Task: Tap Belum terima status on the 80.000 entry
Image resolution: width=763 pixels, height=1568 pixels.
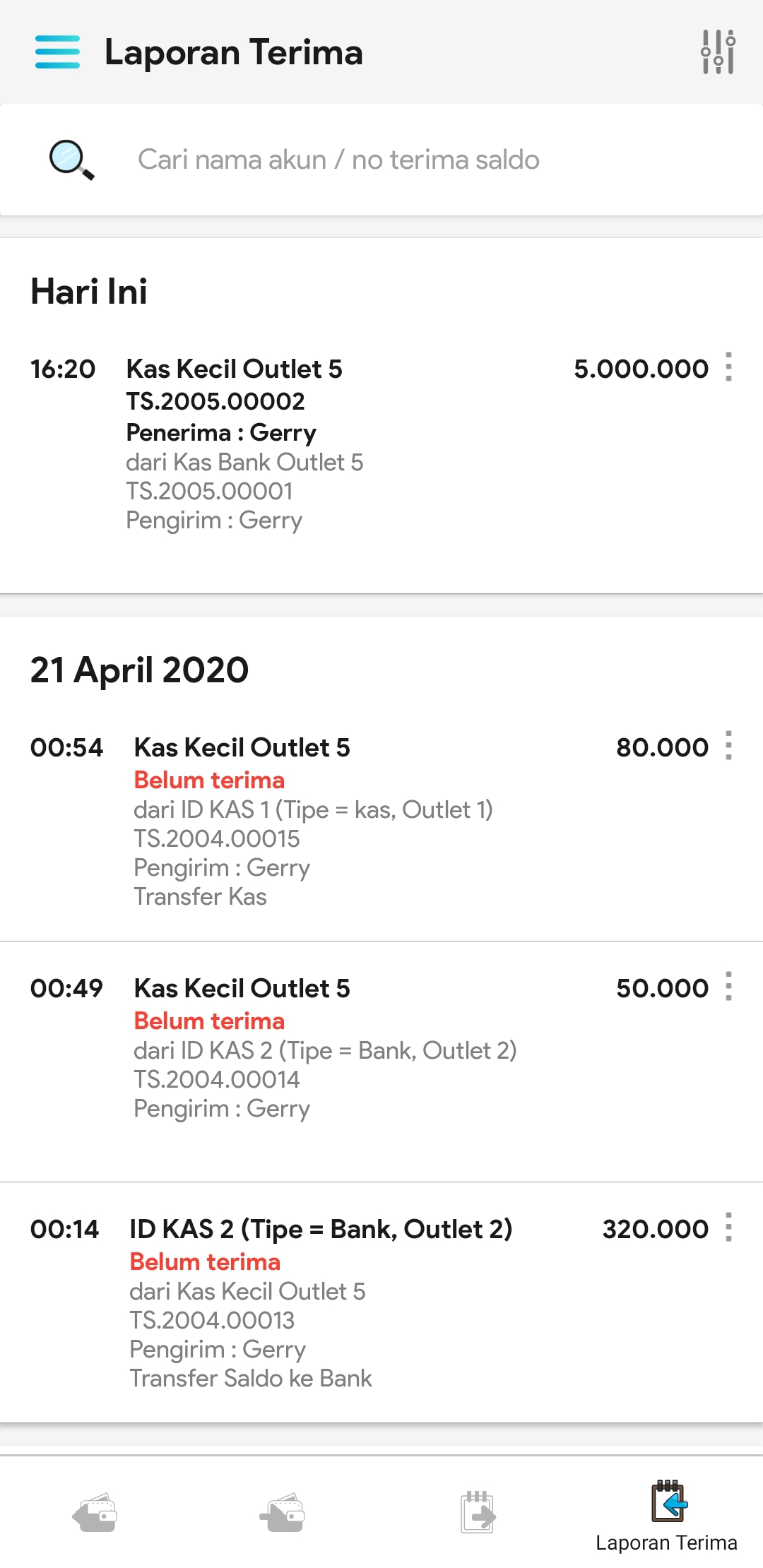Action: point(209,780)
